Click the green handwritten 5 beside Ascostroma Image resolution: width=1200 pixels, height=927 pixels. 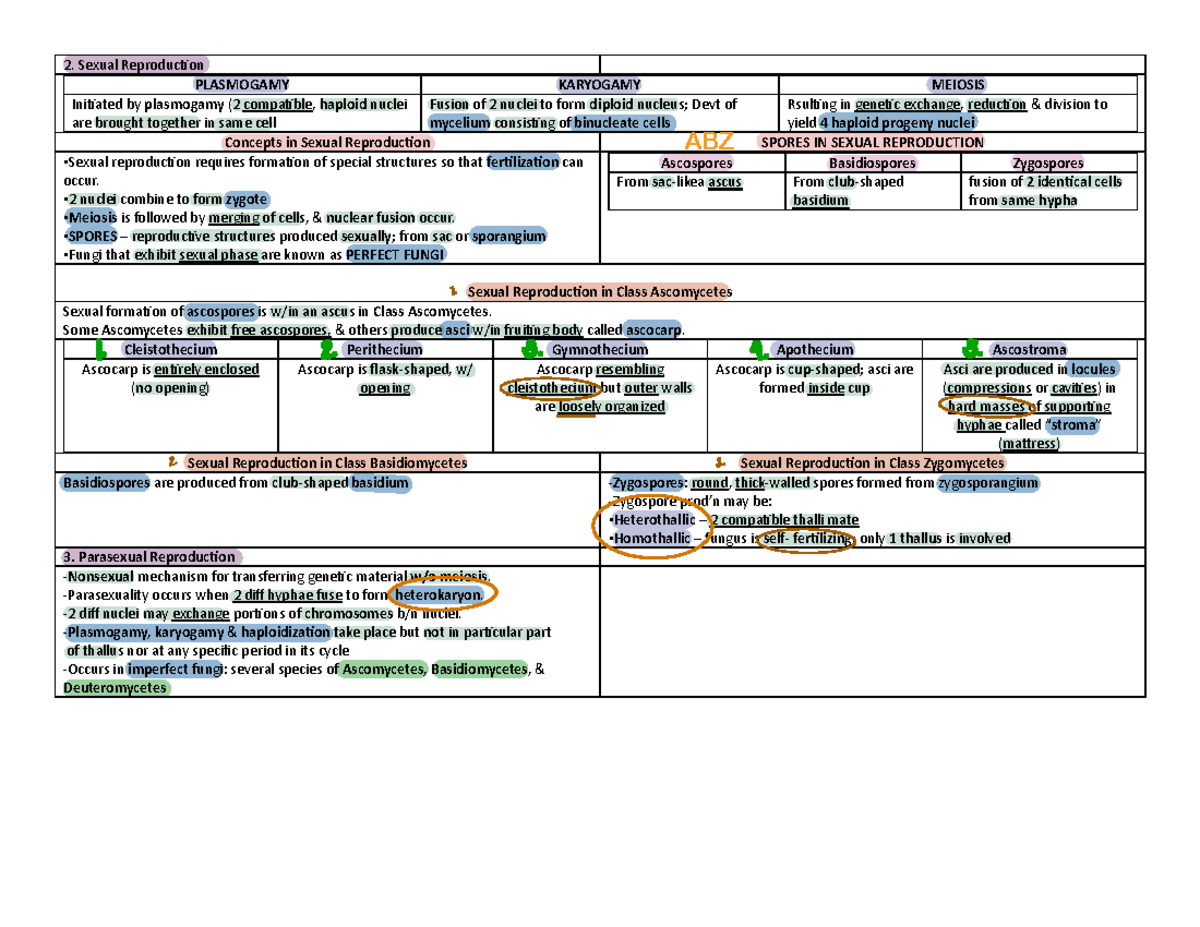968,349
